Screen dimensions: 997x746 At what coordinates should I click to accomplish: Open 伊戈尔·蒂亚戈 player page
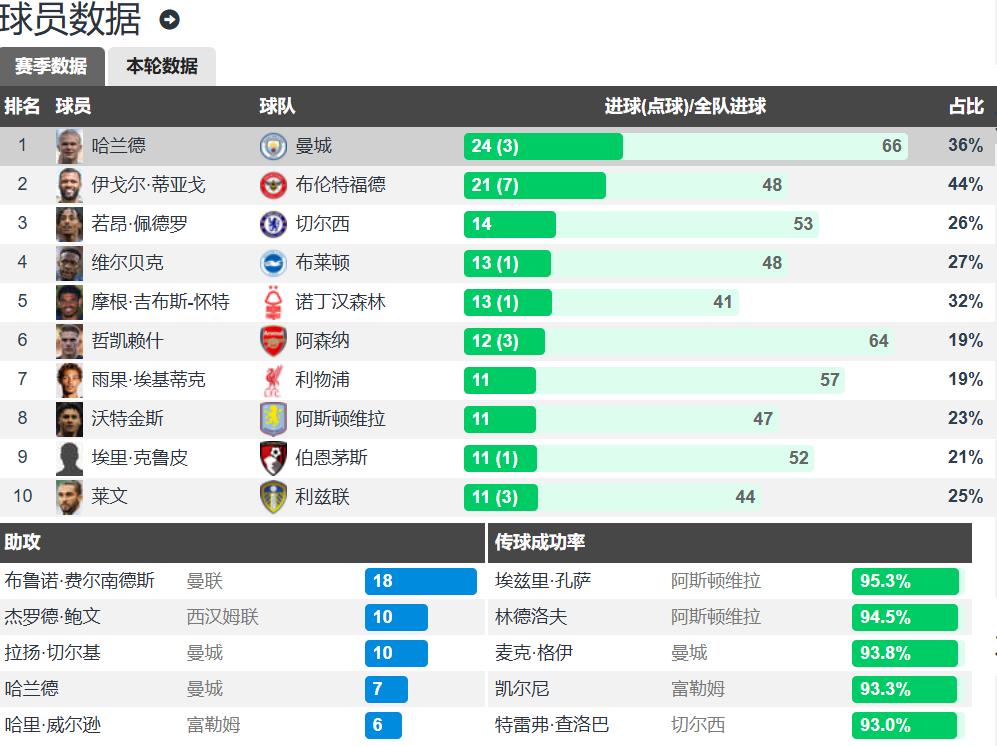[148, 185]
